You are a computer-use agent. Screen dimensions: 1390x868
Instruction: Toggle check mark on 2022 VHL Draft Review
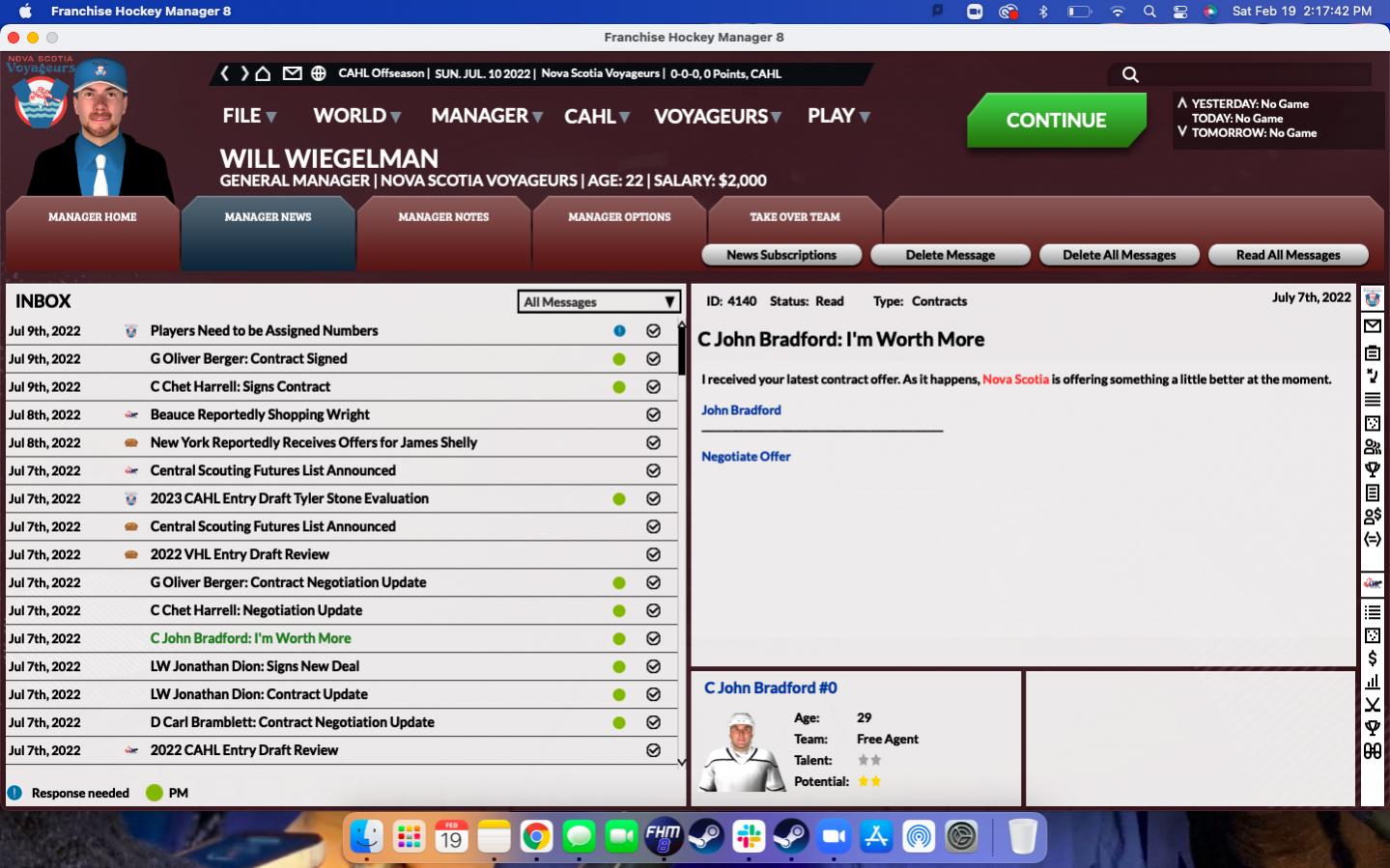click(654, 555)
